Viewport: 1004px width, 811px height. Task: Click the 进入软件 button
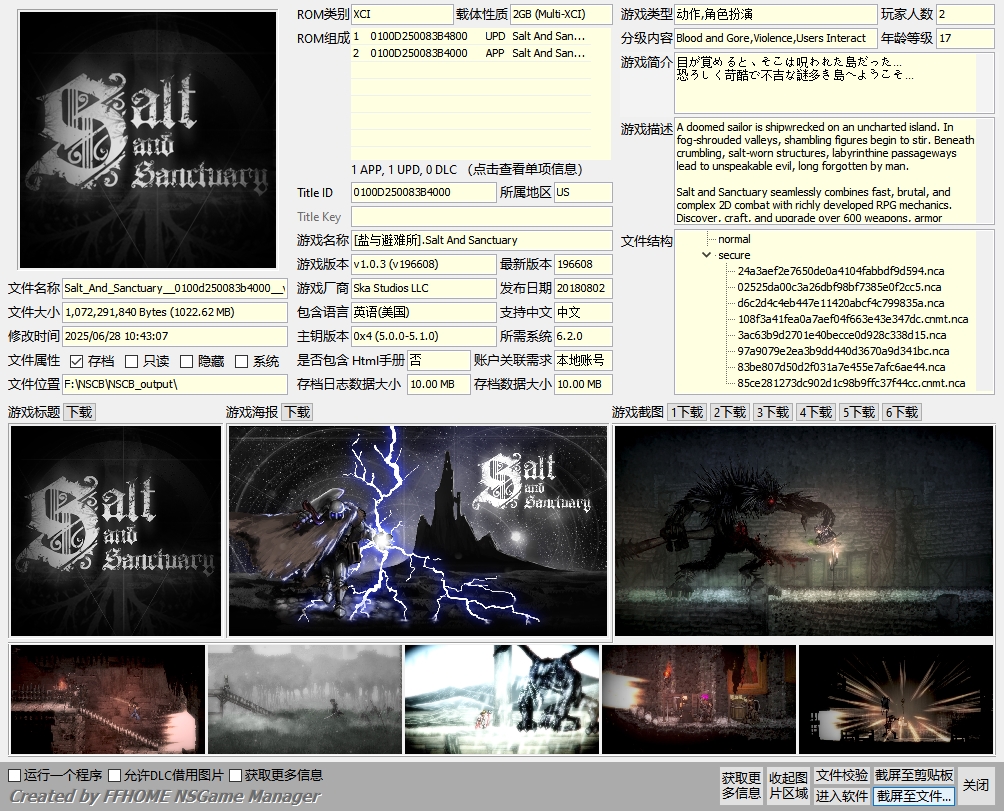click(841, 796)
